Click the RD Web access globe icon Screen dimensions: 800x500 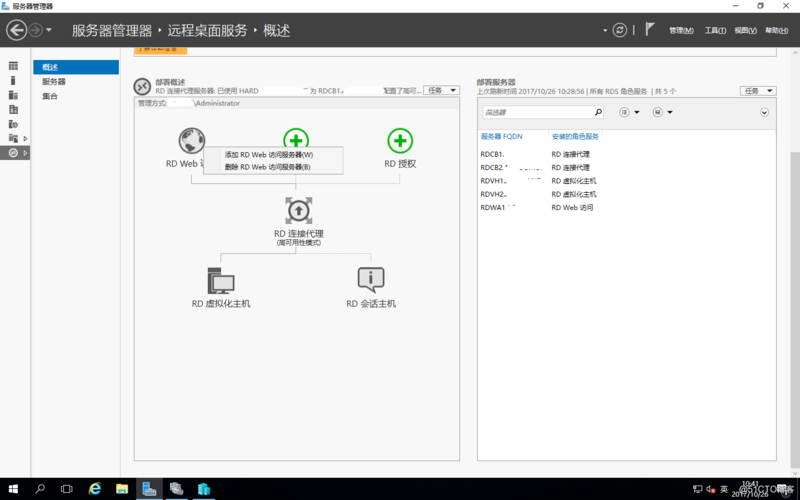(192, 141)
